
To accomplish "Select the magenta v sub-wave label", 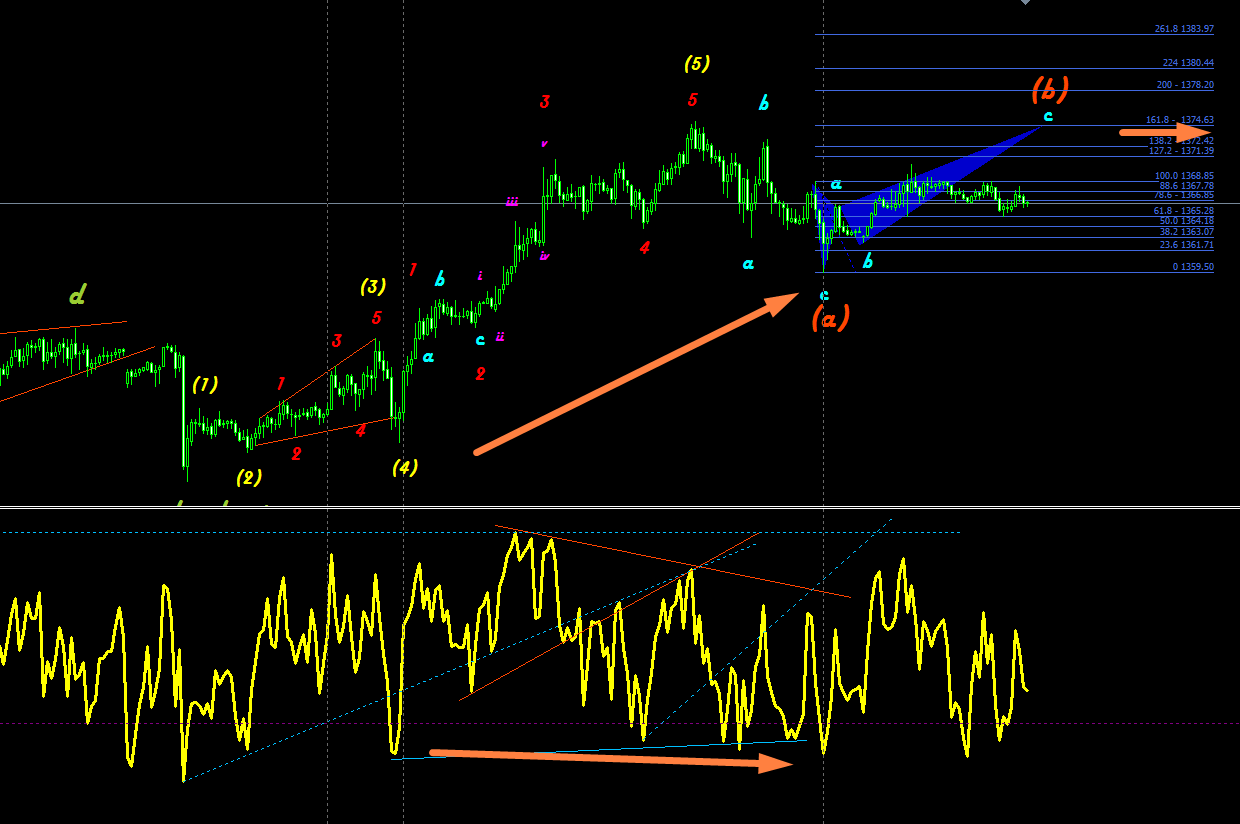I will tap(544, 143).
